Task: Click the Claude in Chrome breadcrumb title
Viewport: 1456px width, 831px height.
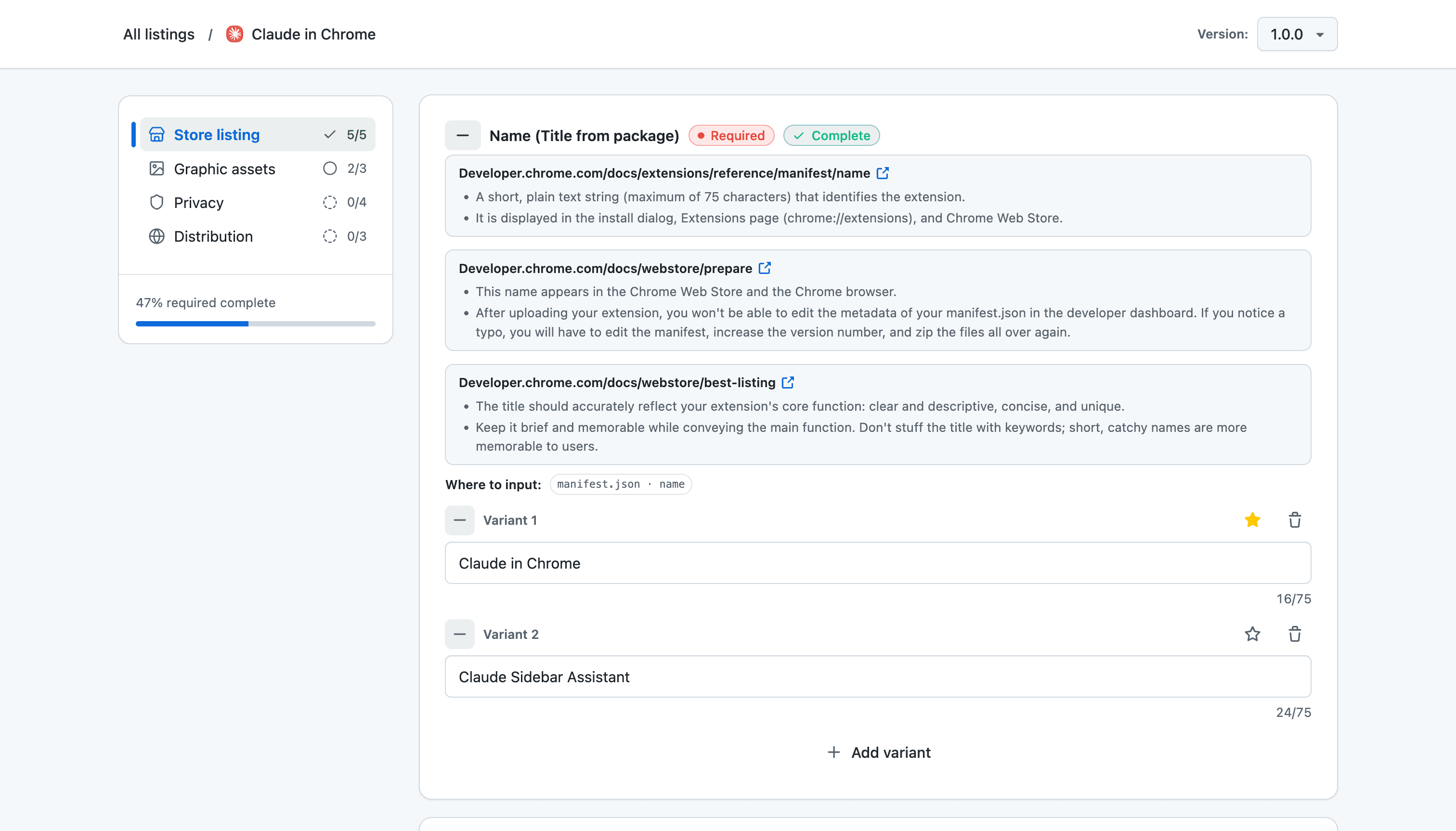Action: 313,34
